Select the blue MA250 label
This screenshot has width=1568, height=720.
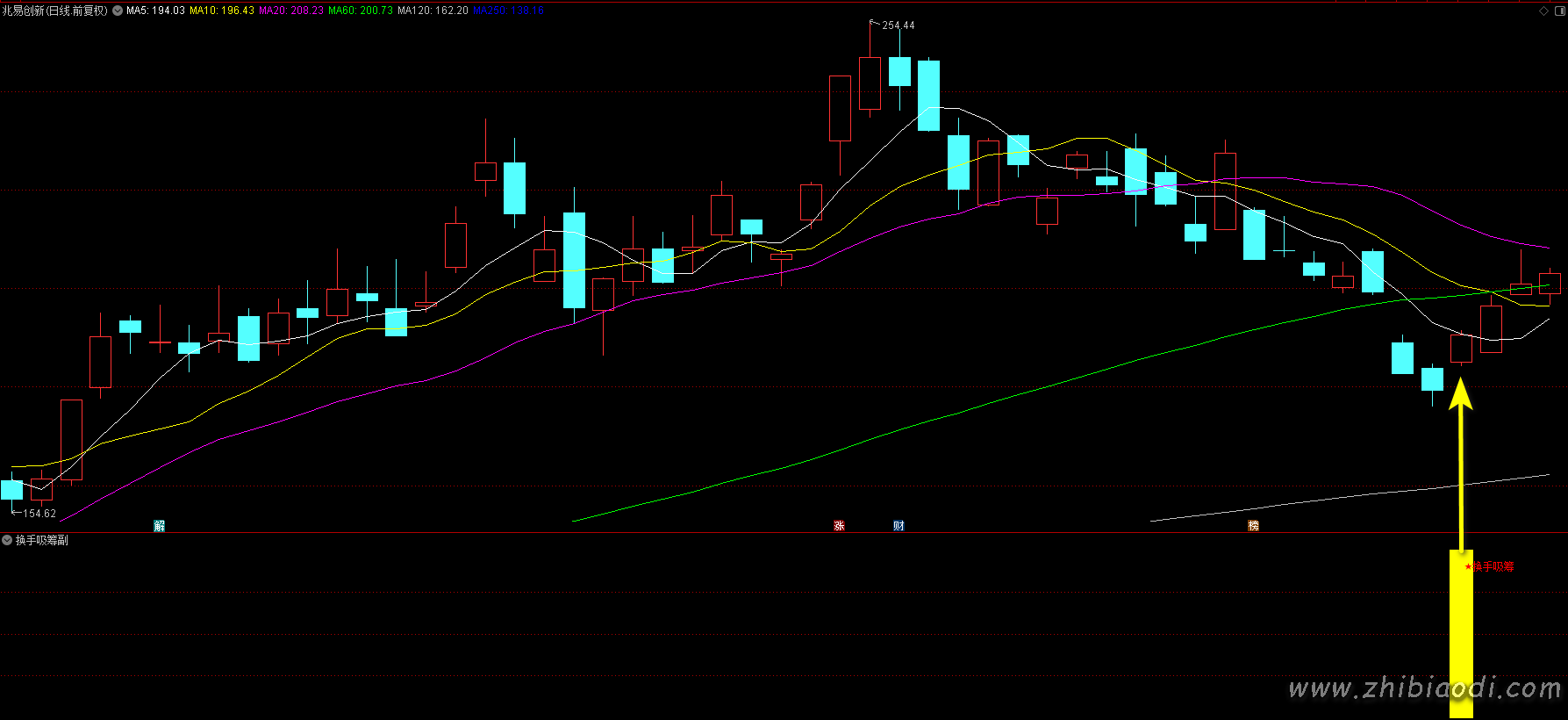[509, 11]
